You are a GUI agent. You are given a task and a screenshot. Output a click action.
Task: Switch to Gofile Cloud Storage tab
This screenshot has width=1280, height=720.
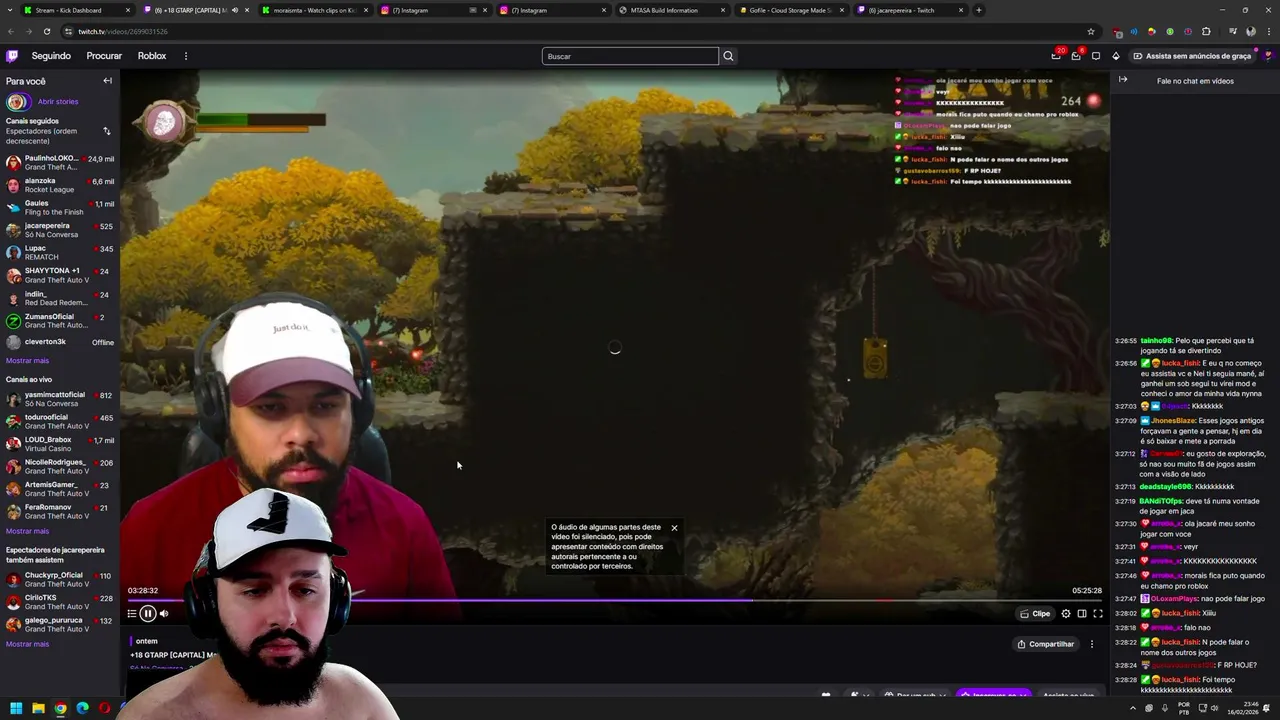click(790, 10)
